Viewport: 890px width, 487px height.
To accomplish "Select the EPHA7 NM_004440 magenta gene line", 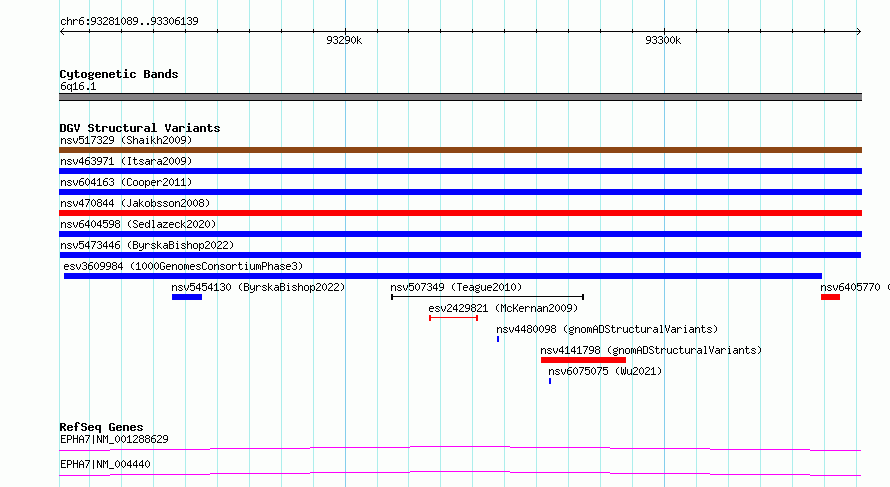I will pyautogui.click(x=460, y=473).
